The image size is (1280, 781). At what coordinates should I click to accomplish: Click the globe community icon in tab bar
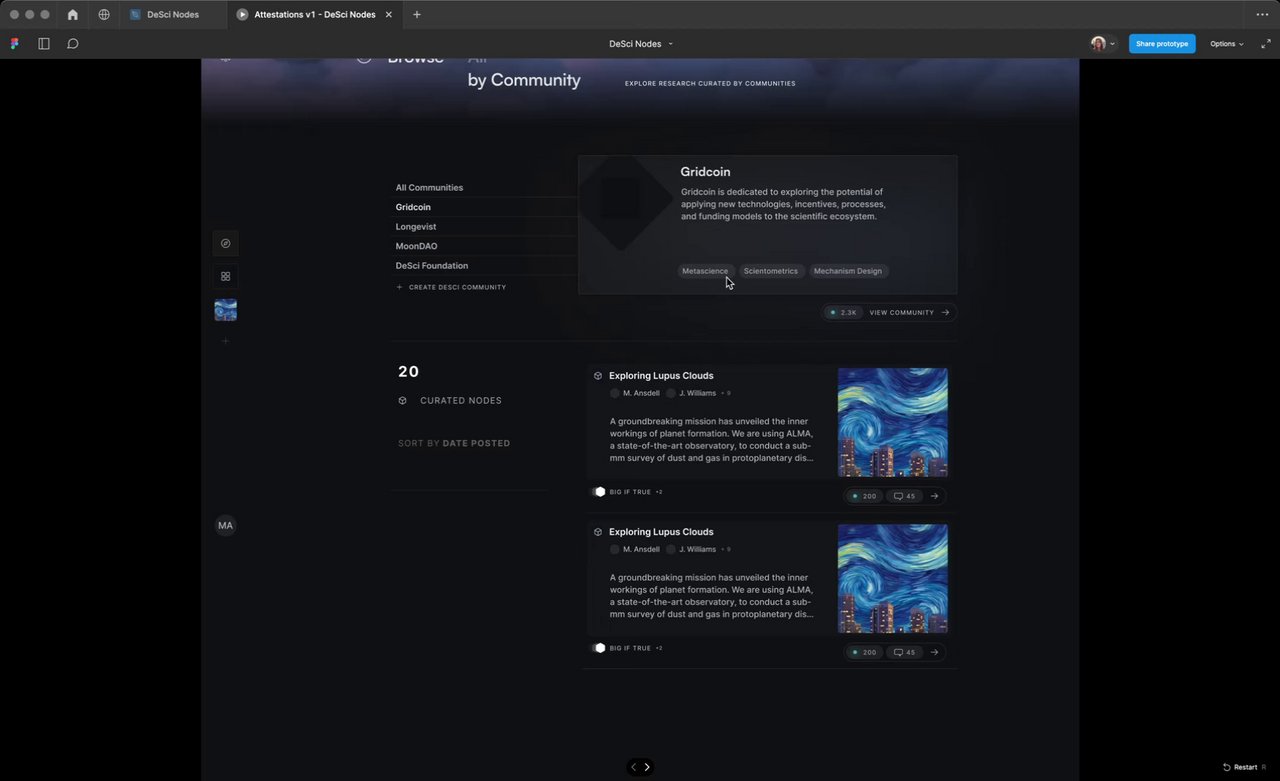[x=105, y=15]
